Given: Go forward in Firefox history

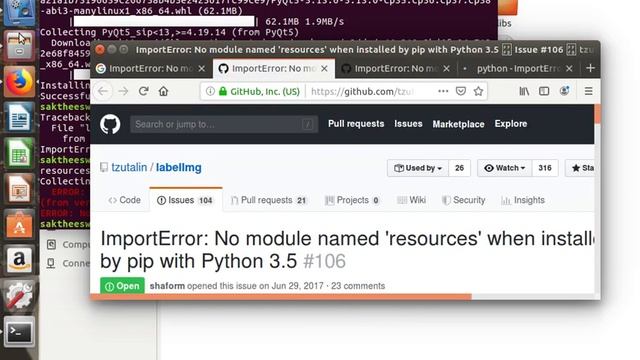Looking at the screenshot, I should click(123, 91).
